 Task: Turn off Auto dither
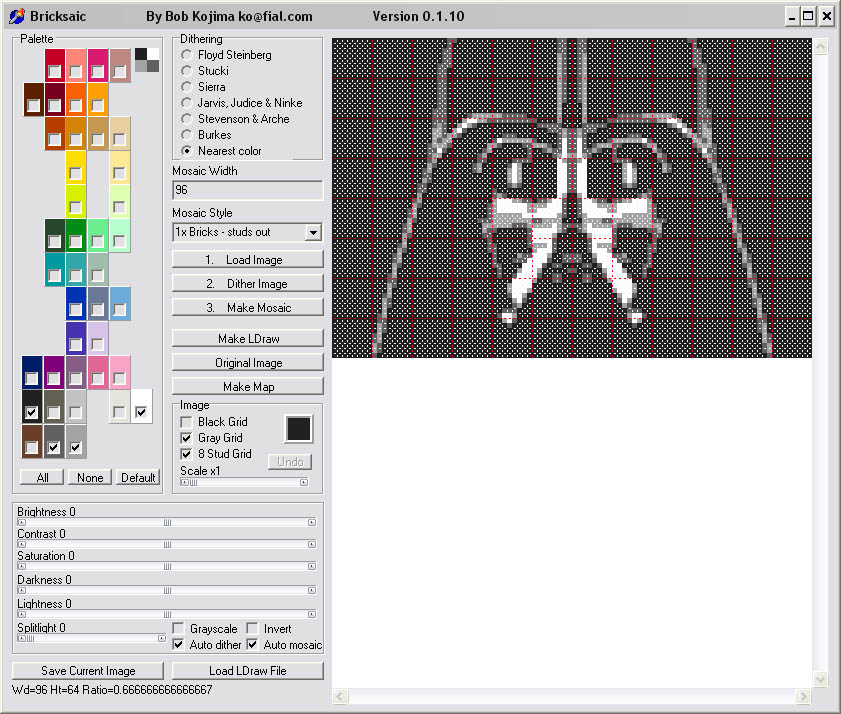pyautogui.click(x=178, y=645)
